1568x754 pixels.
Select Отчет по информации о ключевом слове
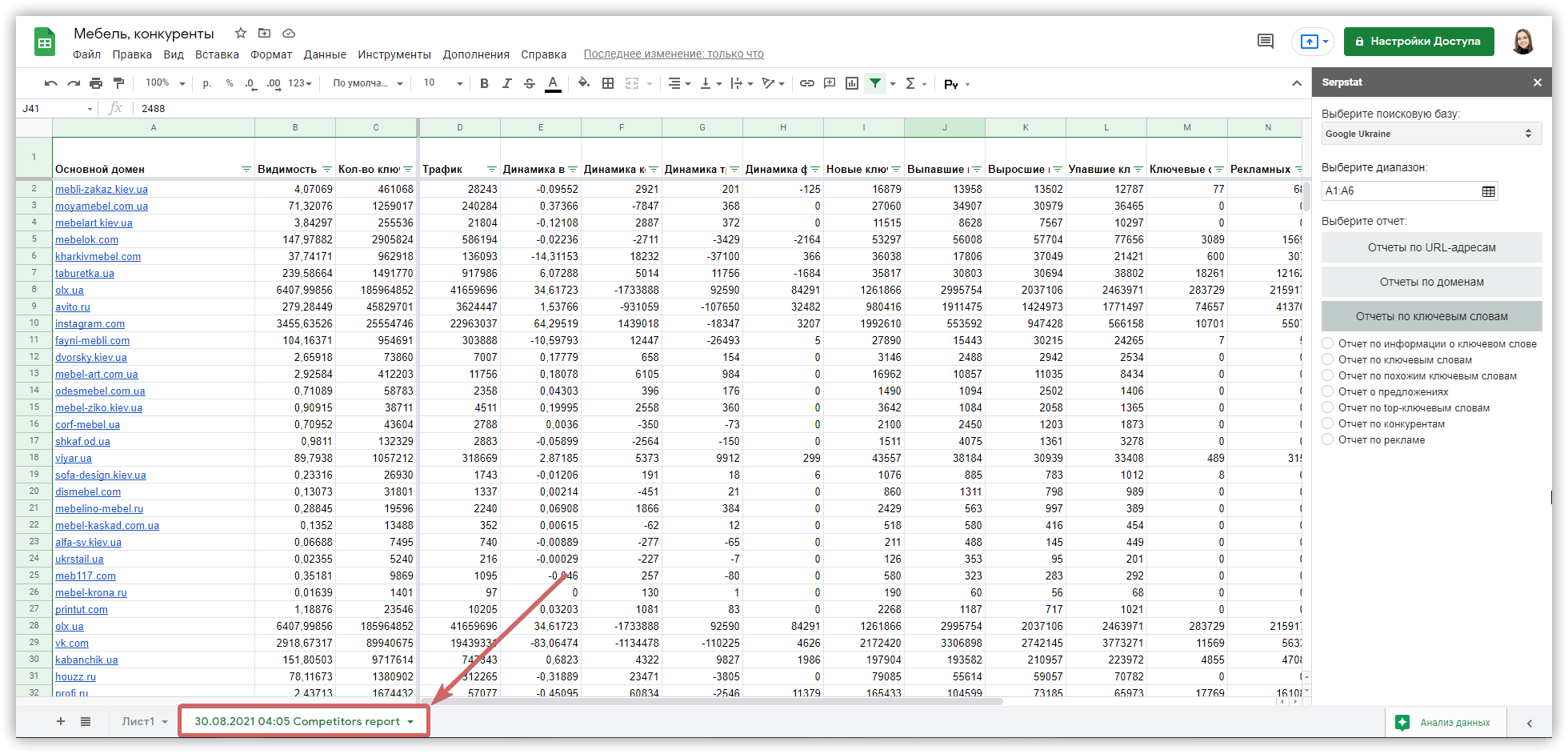[1328, 343]
